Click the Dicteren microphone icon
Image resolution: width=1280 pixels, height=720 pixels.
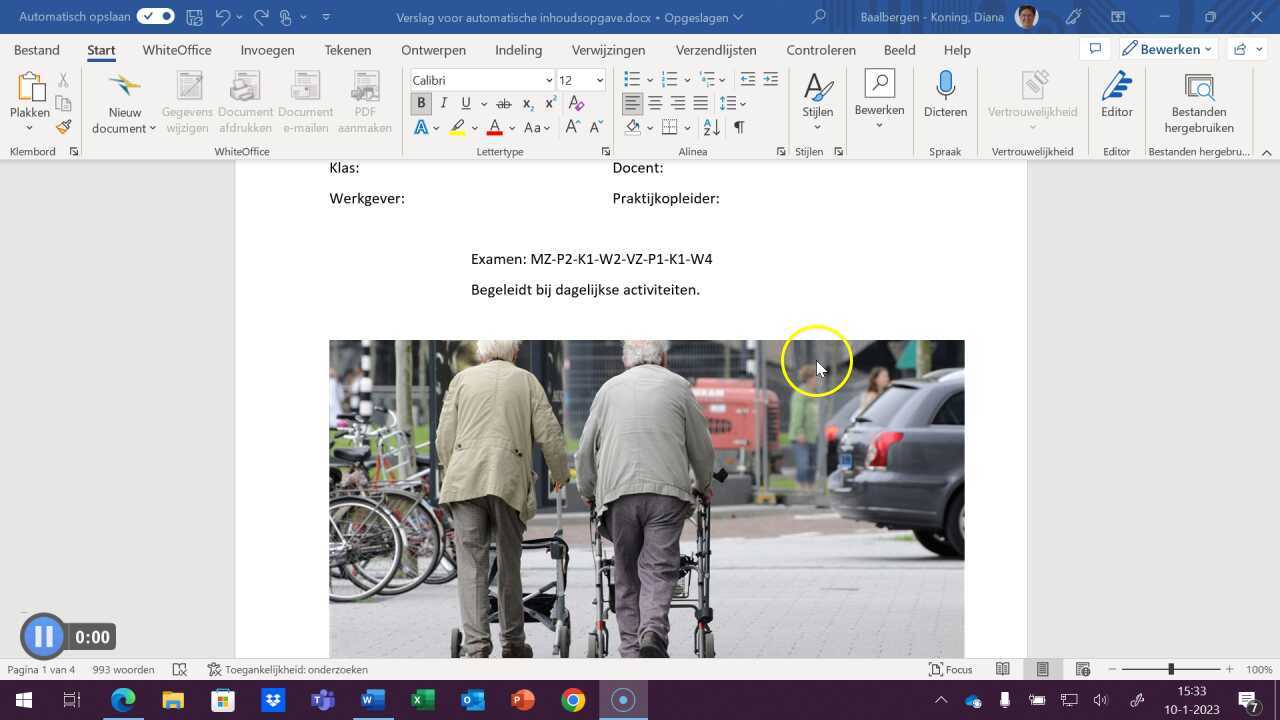pyautogui.click(x=945, y=88)
